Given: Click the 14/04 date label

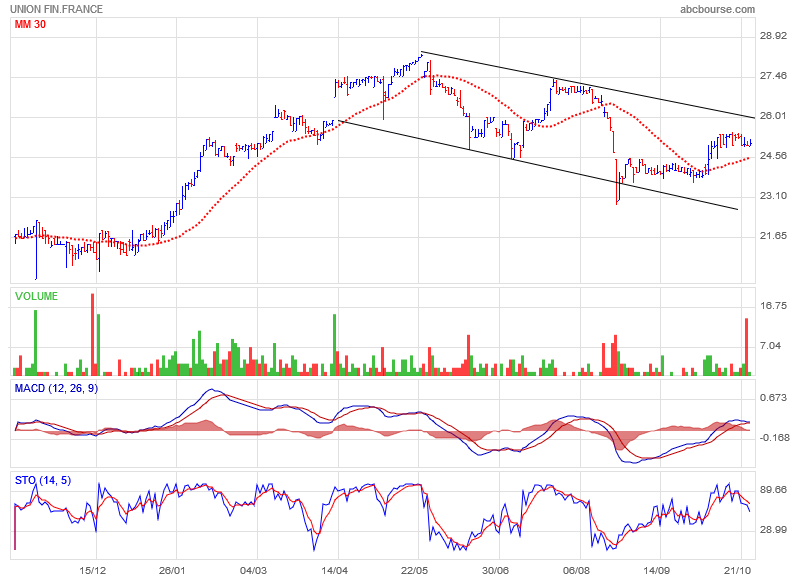Looking at the screenshot, I should coord(334,570).
